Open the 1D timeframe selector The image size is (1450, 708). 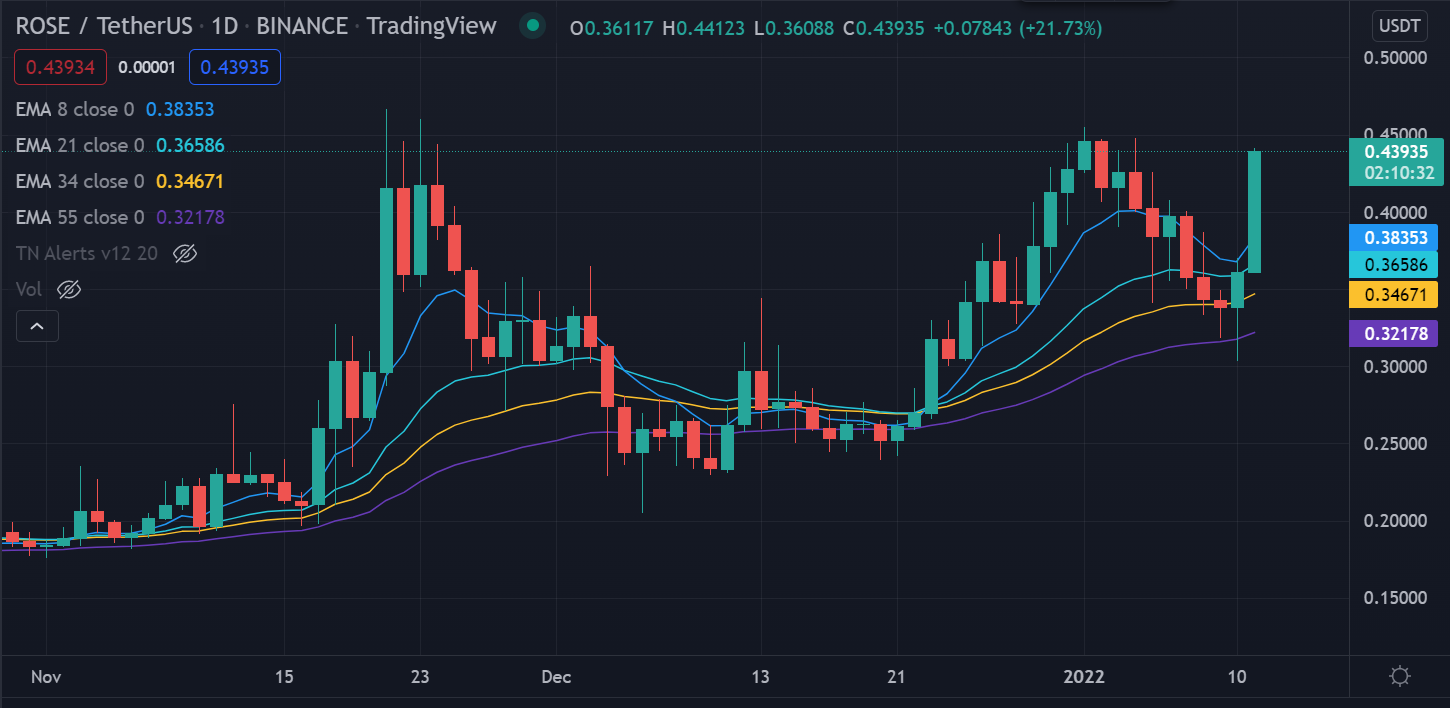pos(222,27)
